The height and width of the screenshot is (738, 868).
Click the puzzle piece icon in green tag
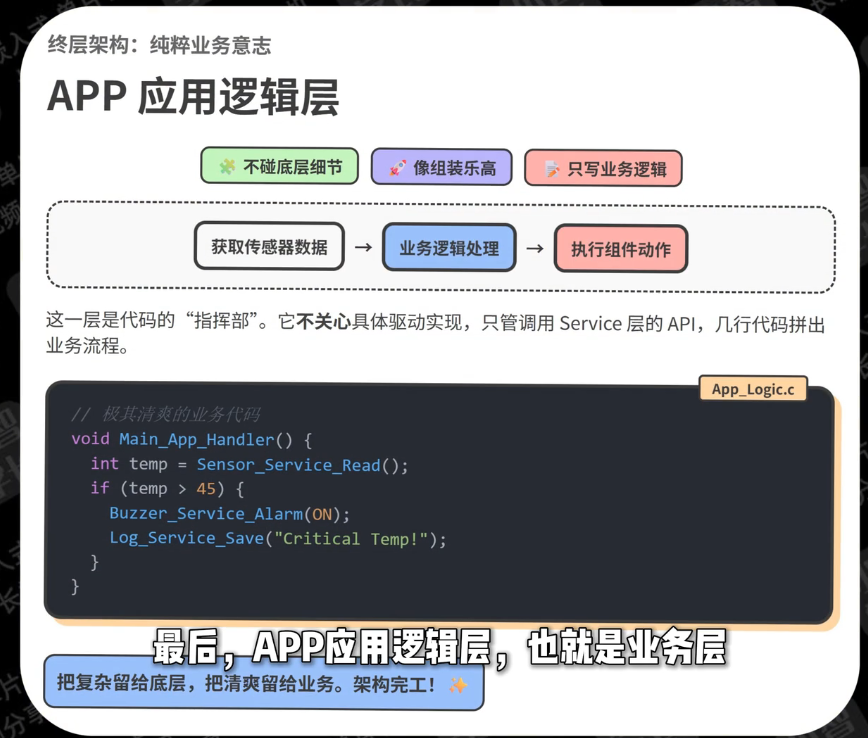click(227, 167)
